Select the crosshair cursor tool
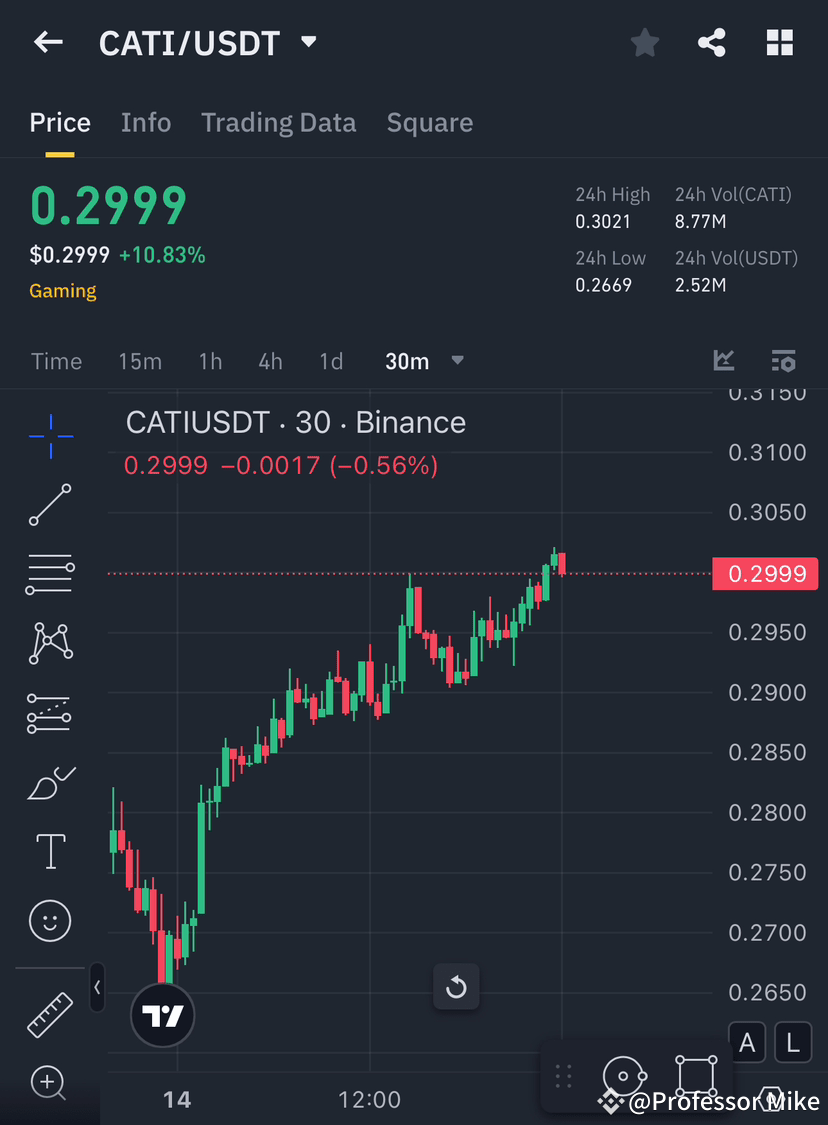 (x=50, y=435)
